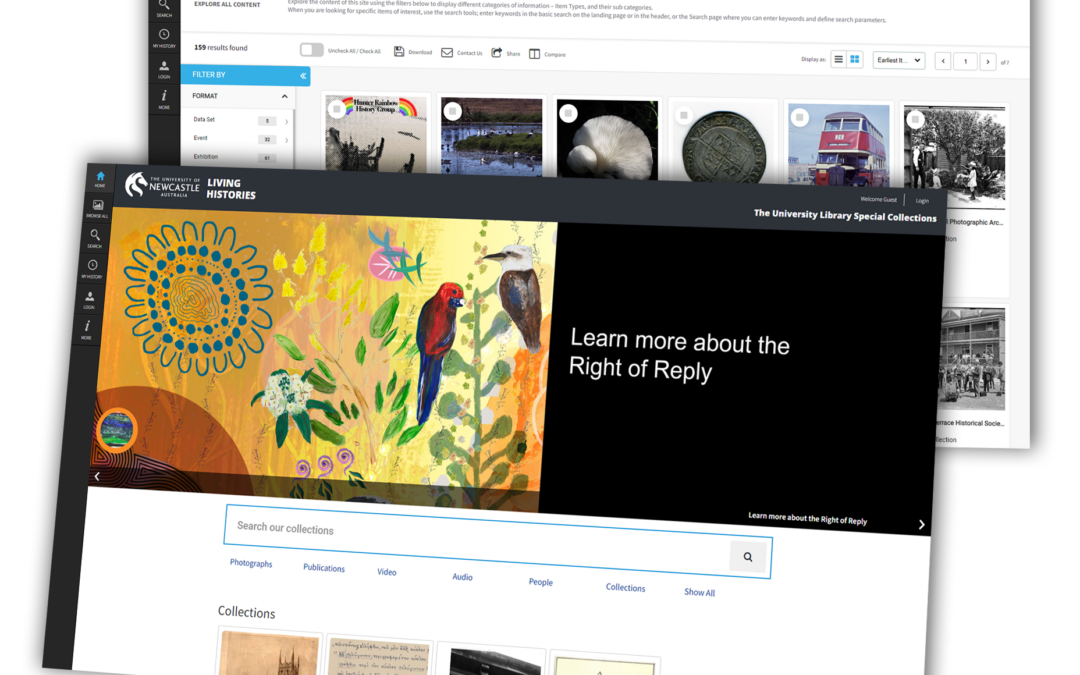Click the Share icon in results toolbar
The image size is (1080, 675).
tap(497, 53)
